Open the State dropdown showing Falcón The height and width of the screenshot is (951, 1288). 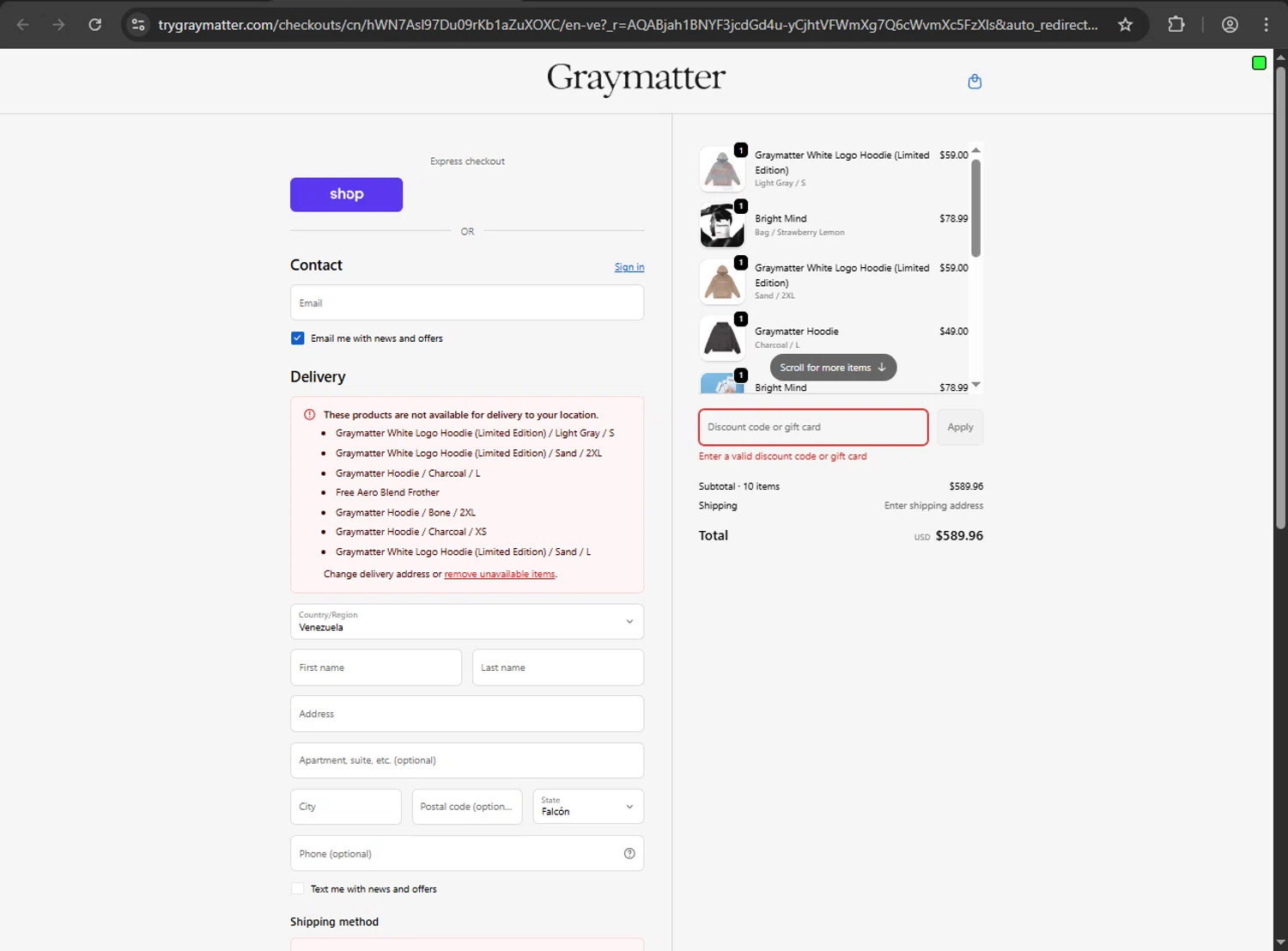coord(588,807)
